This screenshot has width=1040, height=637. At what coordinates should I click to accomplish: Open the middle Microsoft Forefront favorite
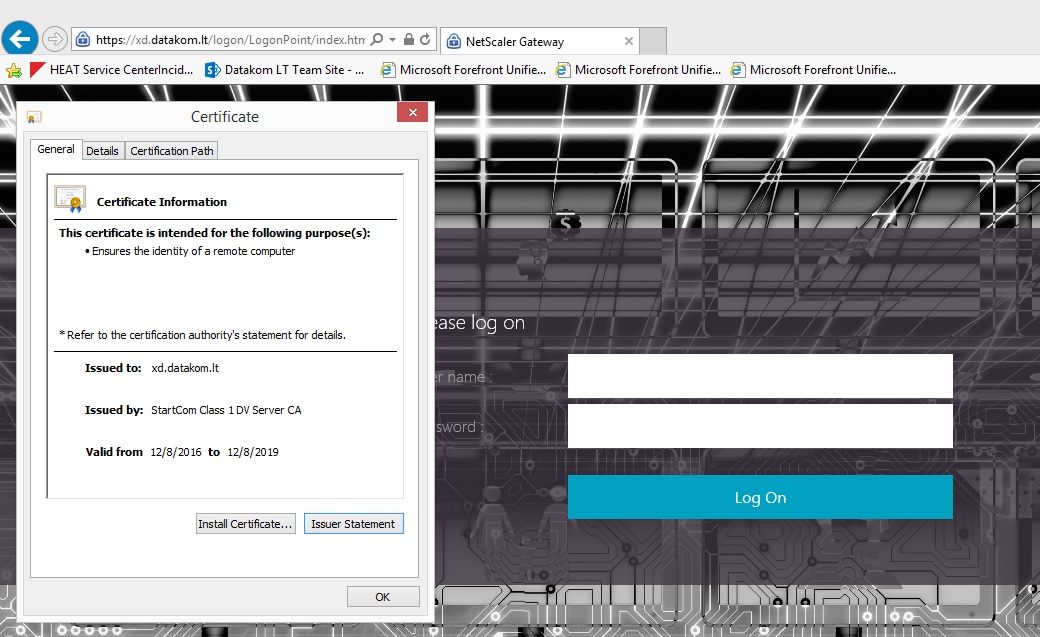[639, 70]
